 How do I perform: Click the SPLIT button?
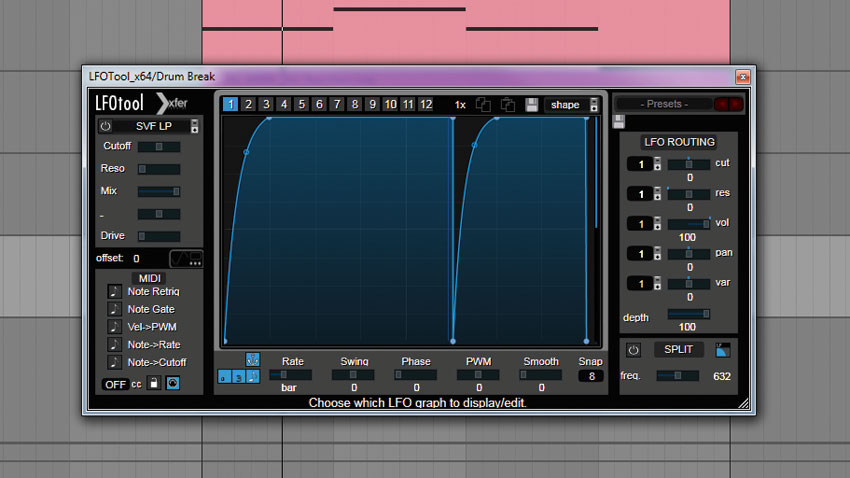[679, 350]
